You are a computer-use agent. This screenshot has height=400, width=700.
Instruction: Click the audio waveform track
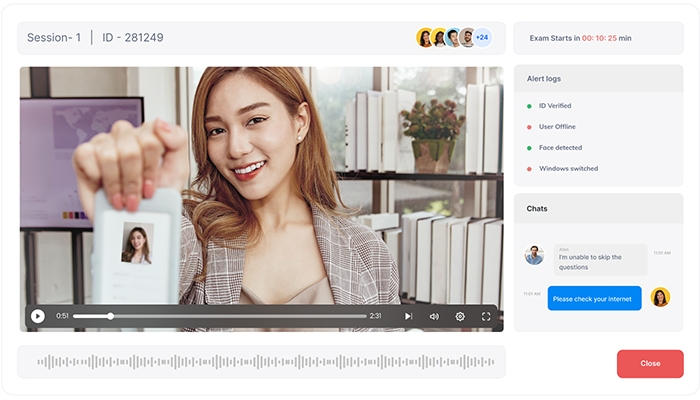pos(261,362)
